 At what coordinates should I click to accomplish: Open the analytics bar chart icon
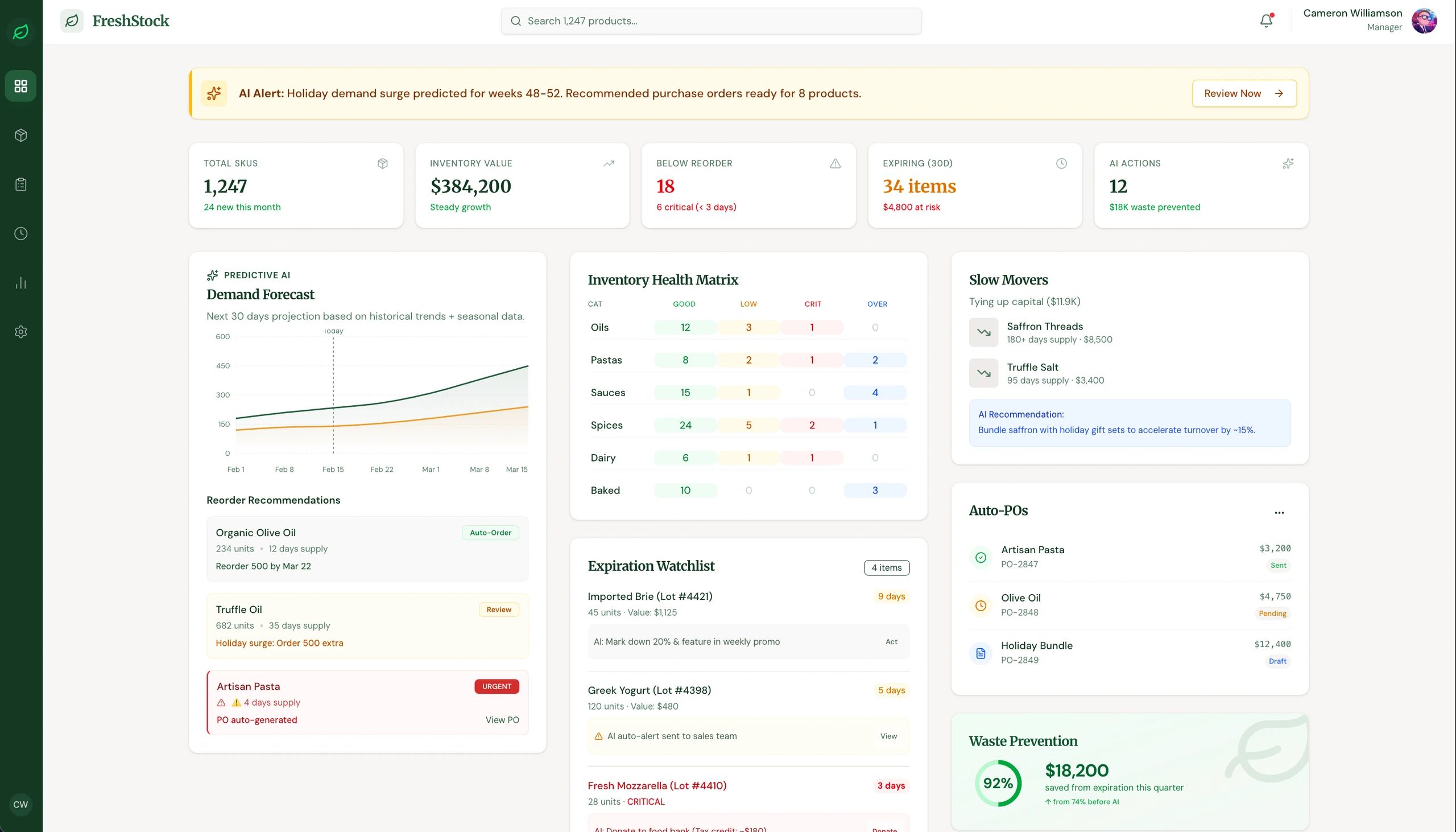[21, 282]
